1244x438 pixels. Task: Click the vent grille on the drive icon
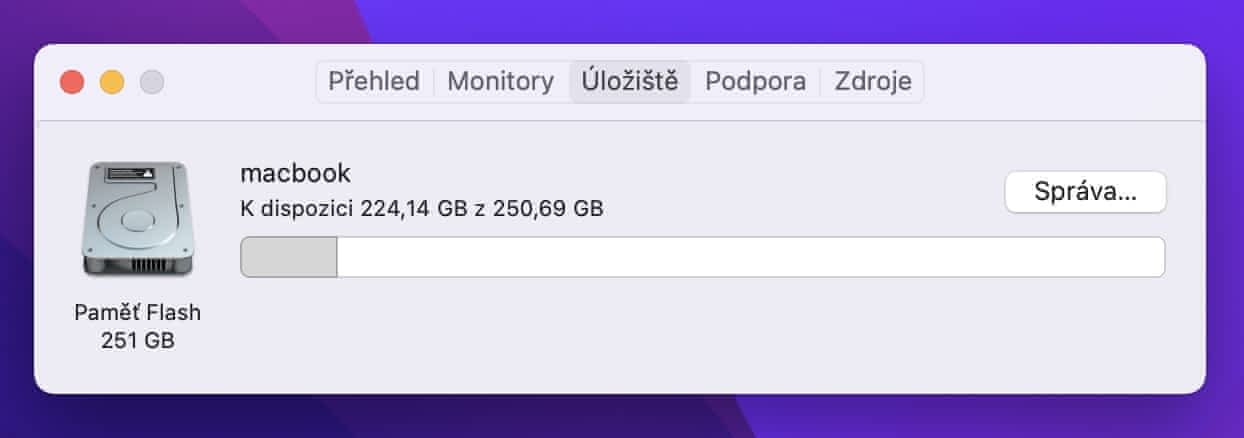point(138,265)
